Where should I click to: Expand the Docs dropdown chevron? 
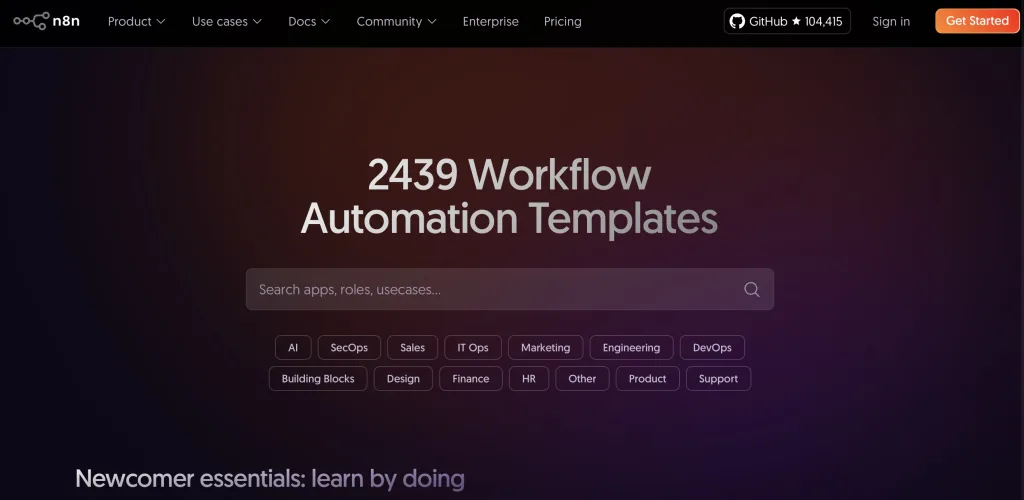[325, 22]
